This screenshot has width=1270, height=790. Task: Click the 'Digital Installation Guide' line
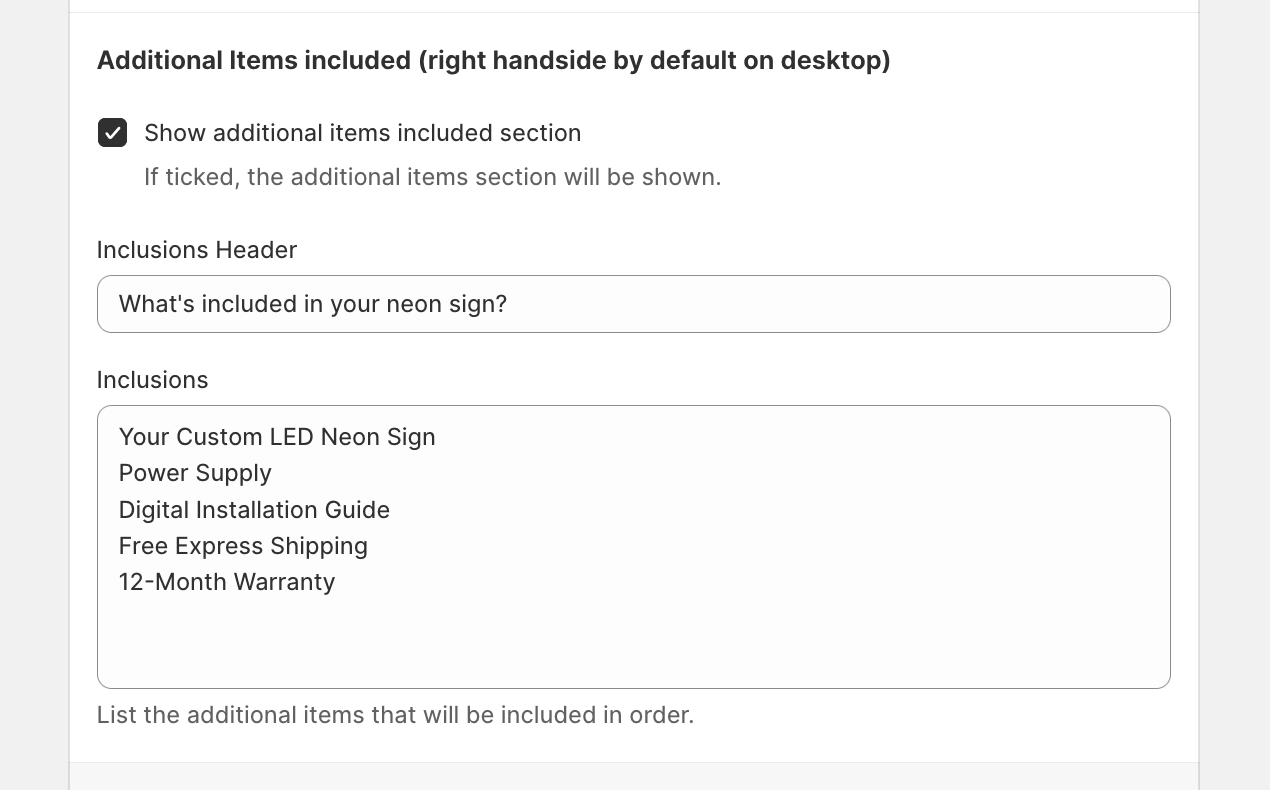(x=254, y=510)
